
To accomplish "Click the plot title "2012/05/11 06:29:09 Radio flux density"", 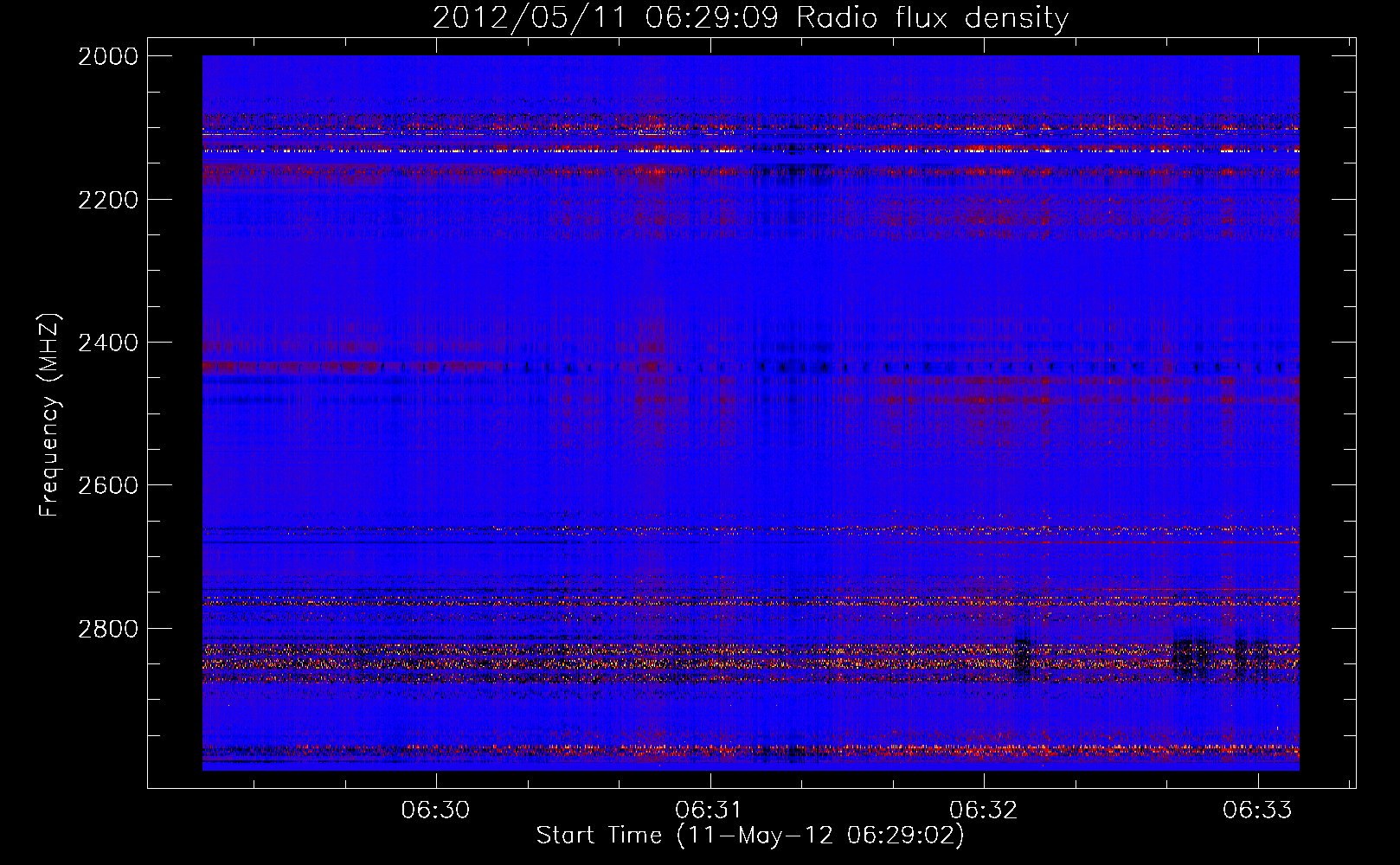I will point(750,18).
